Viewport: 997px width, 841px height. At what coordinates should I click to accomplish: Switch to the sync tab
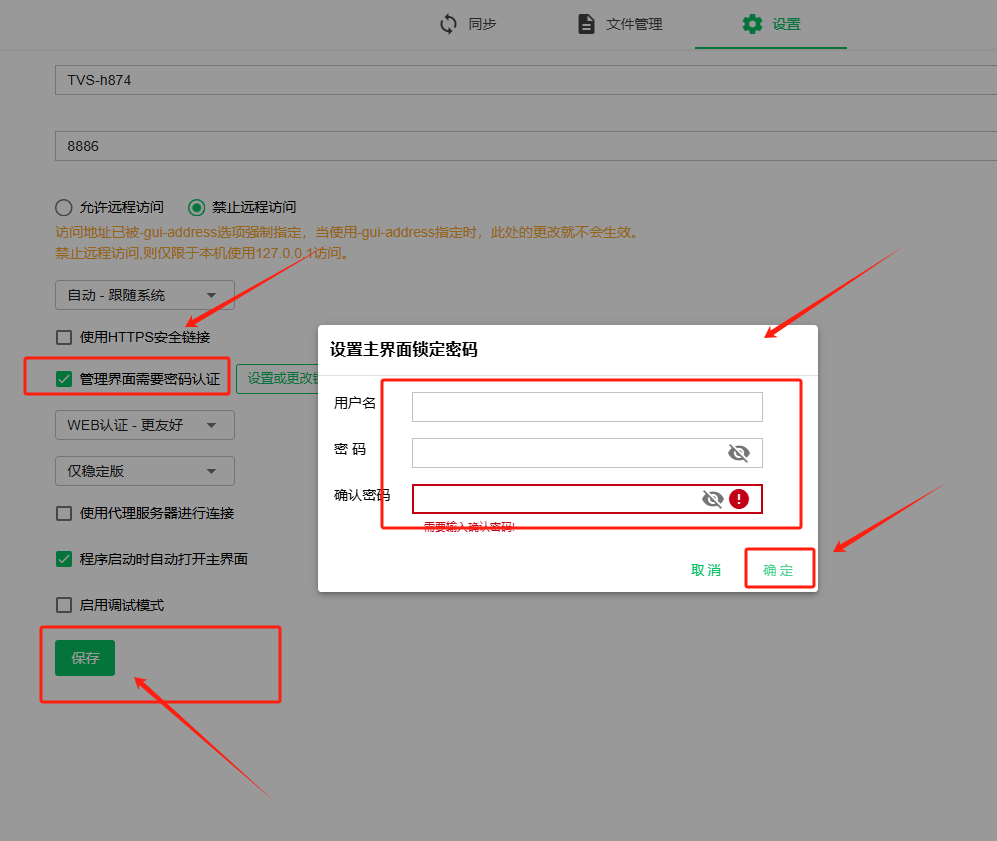pos(481,24)
